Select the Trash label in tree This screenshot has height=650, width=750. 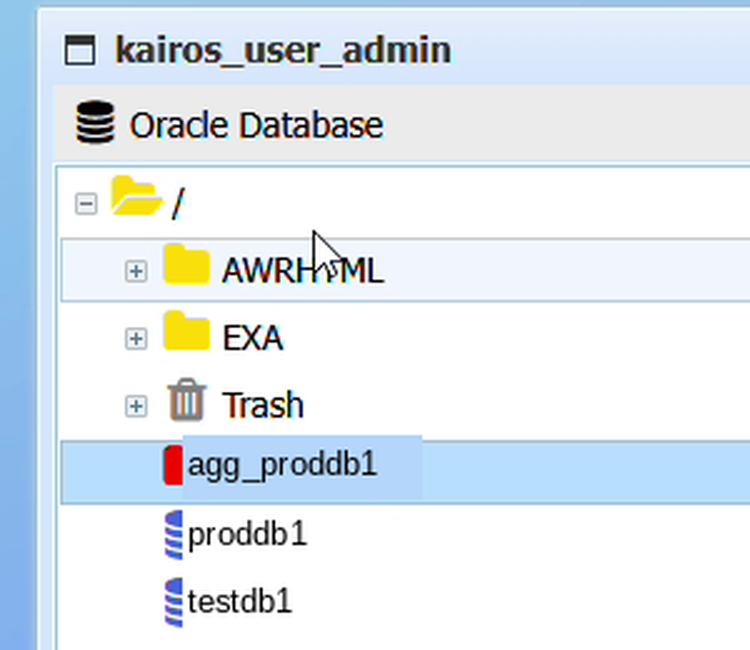coord(263,405)
